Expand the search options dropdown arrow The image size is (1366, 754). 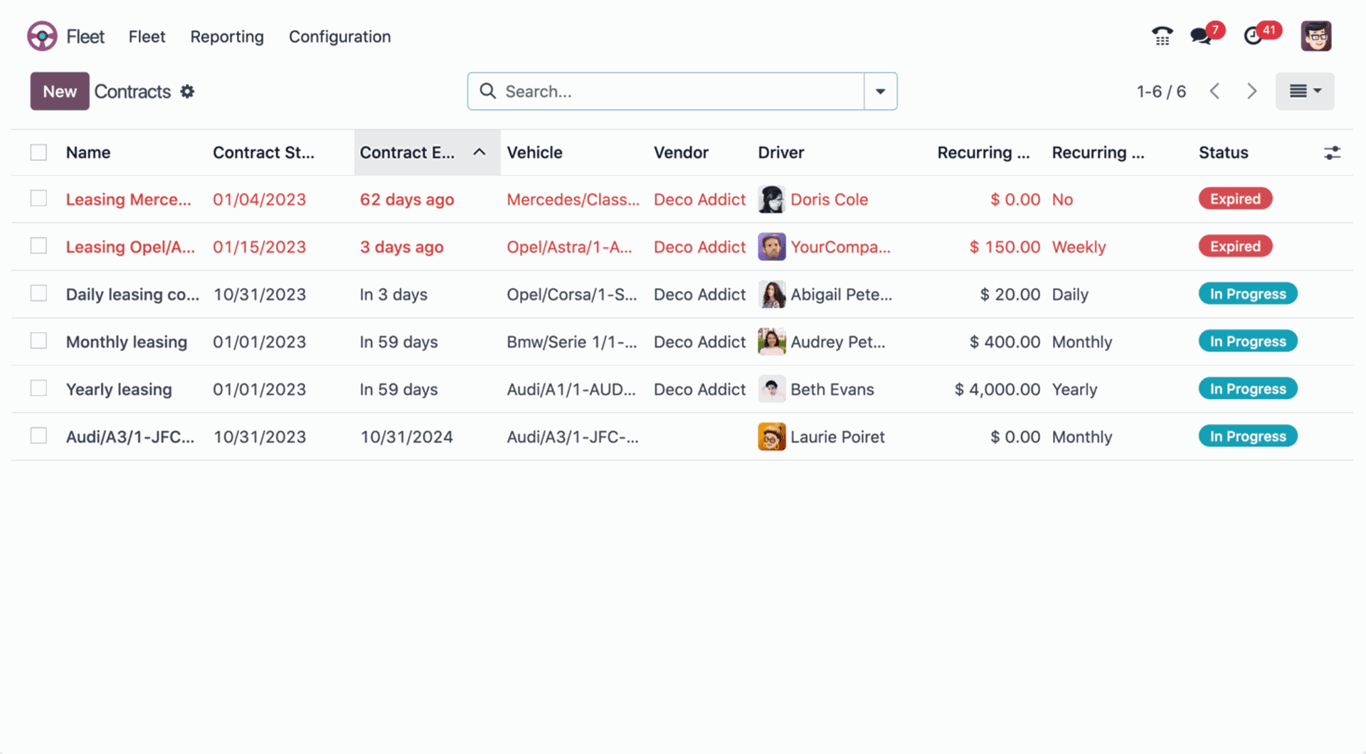[880, 90]
